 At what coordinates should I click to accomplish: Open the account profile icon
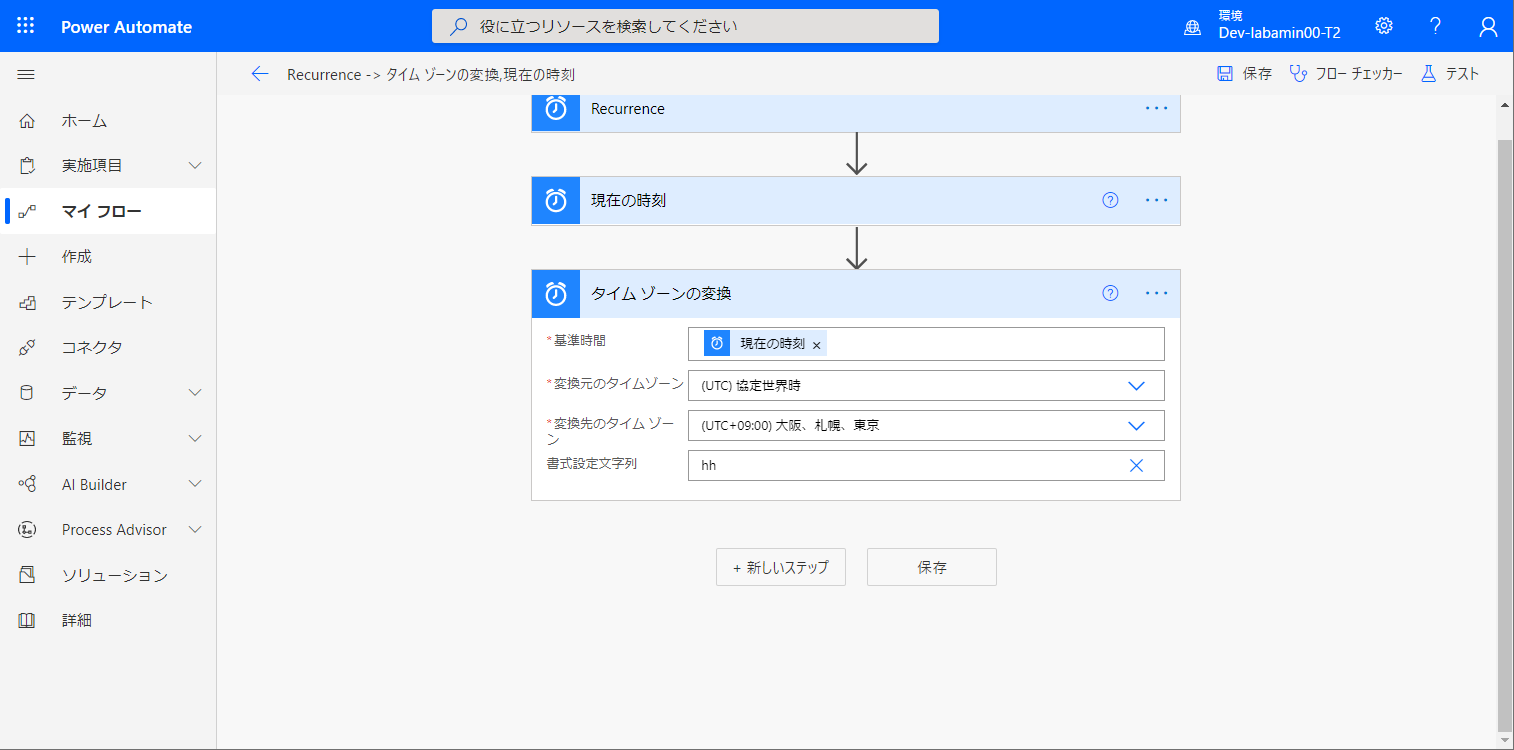pyautogui.click(x=1488, y=26)
